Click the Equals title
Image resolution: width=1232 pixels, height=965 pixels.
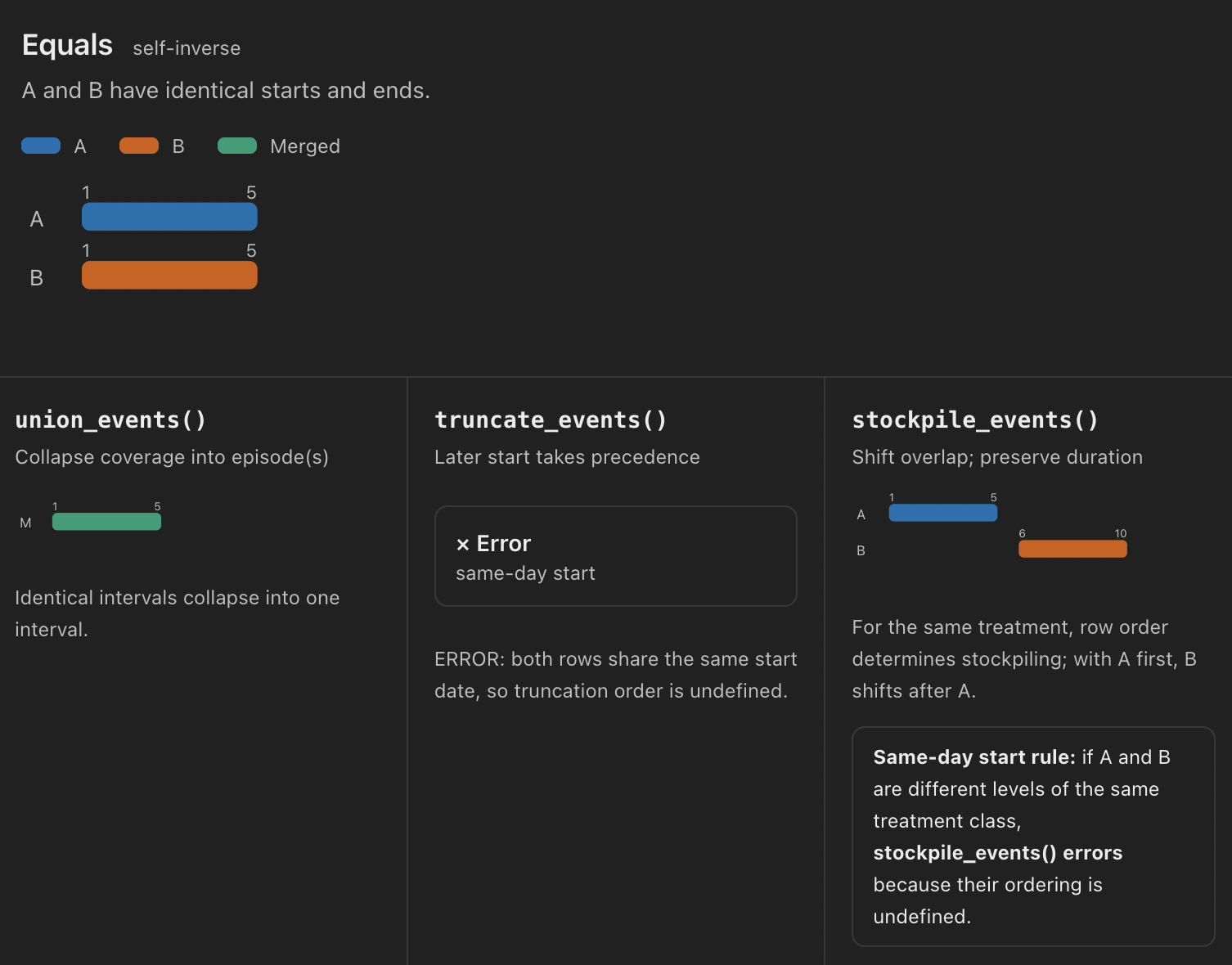pos(67,45)
